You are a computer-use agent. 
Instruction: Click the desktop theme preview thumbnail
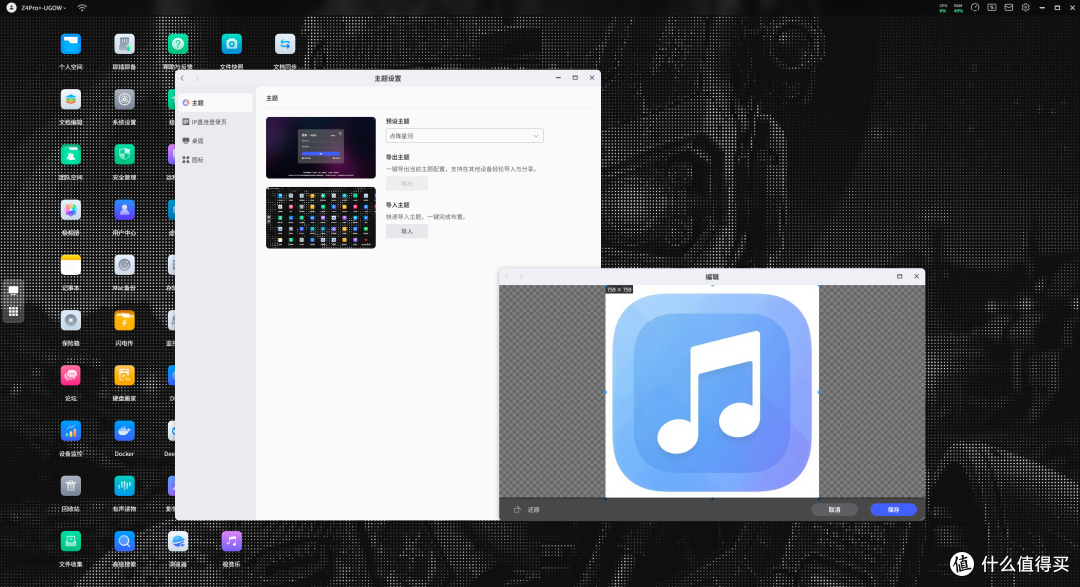[321, 218]
